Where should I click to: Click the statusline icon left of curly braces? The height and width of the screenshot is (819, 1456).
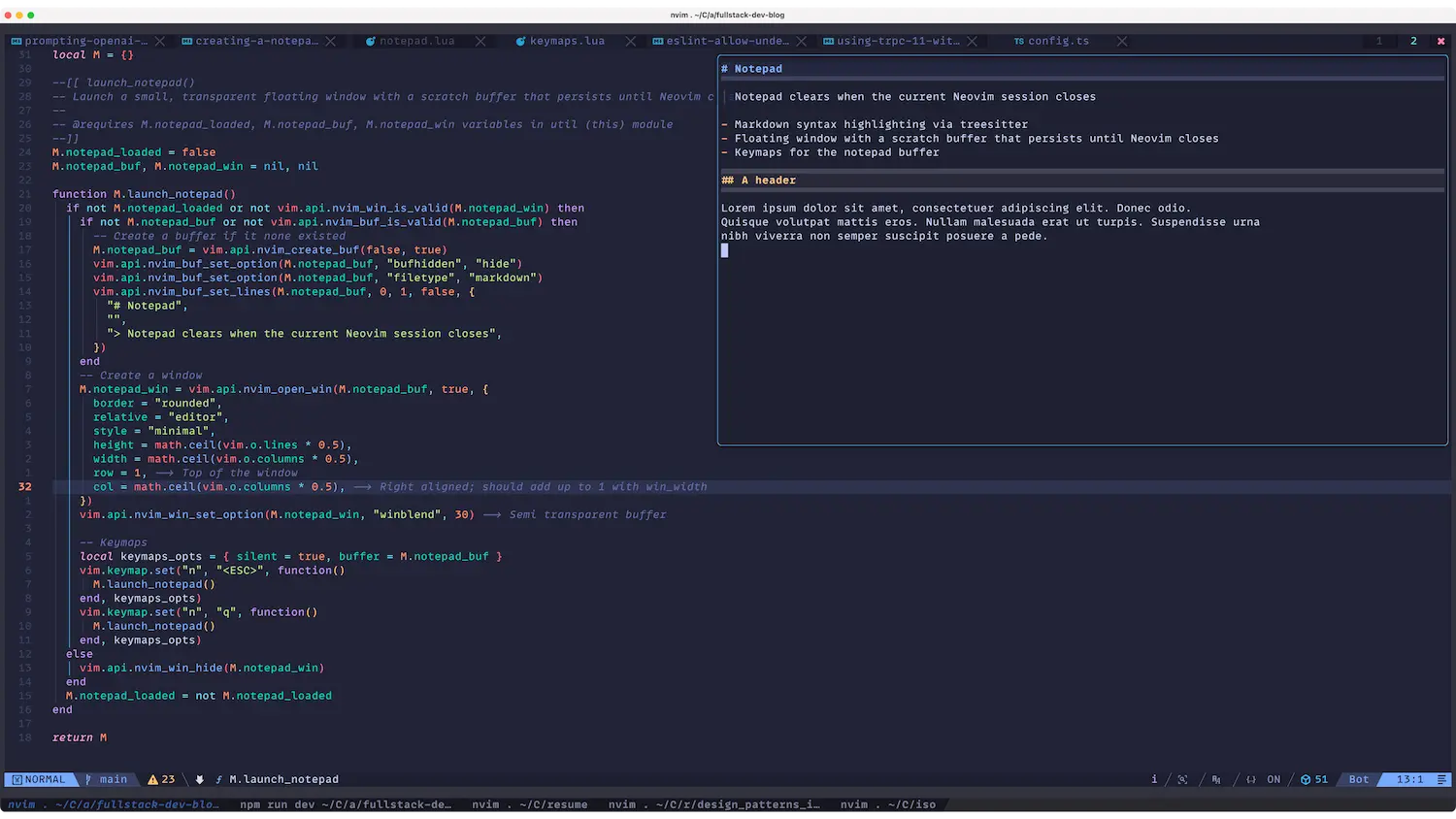(1216, 779)
